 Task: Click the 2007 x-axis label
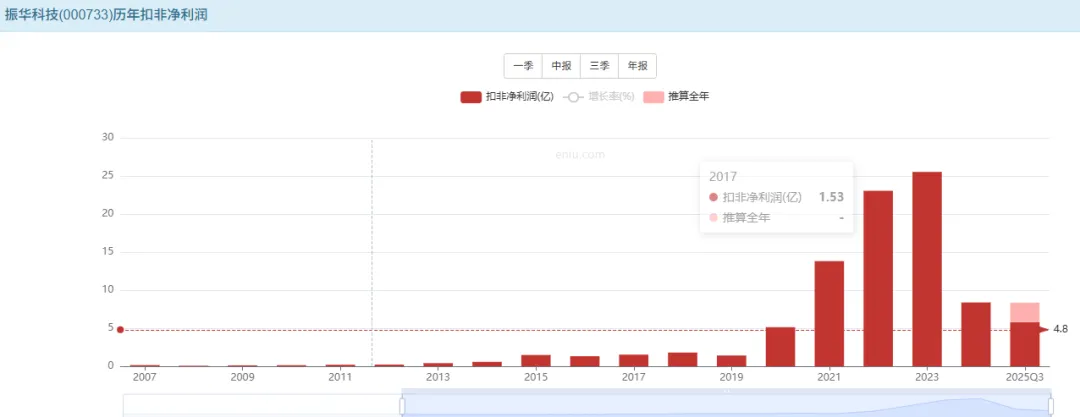[x=145, y=378]
